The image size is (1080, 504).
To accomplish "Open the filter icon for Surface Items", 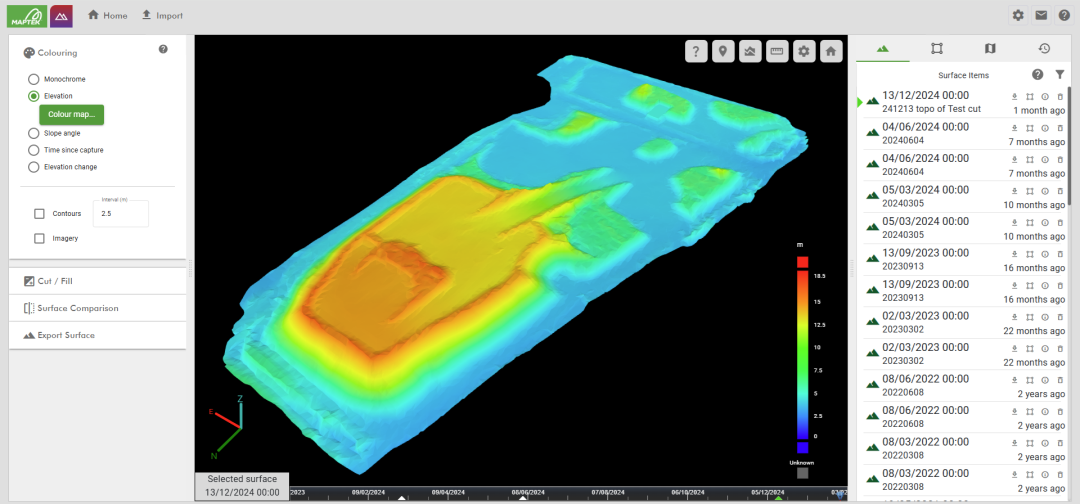I will tap(1060, 75).
